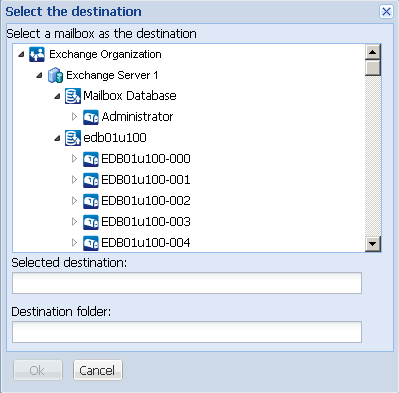Select EDB01u100-002 as destination

click(146, 201)
